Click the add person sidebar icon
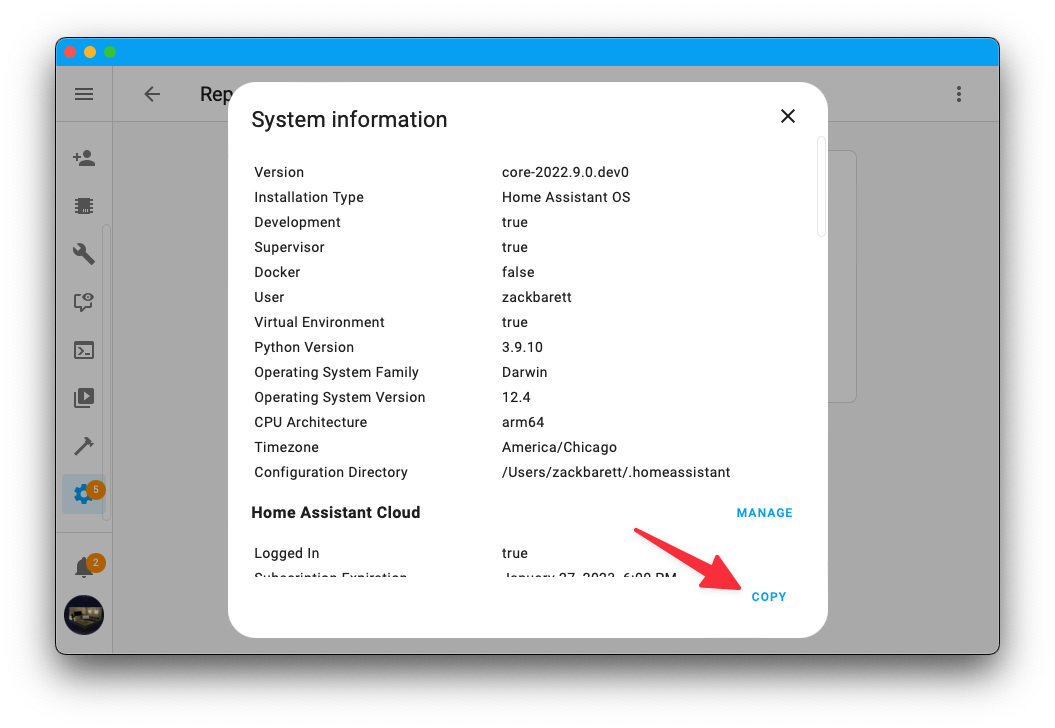The image size is (1055, 728). tap(84, 158)
